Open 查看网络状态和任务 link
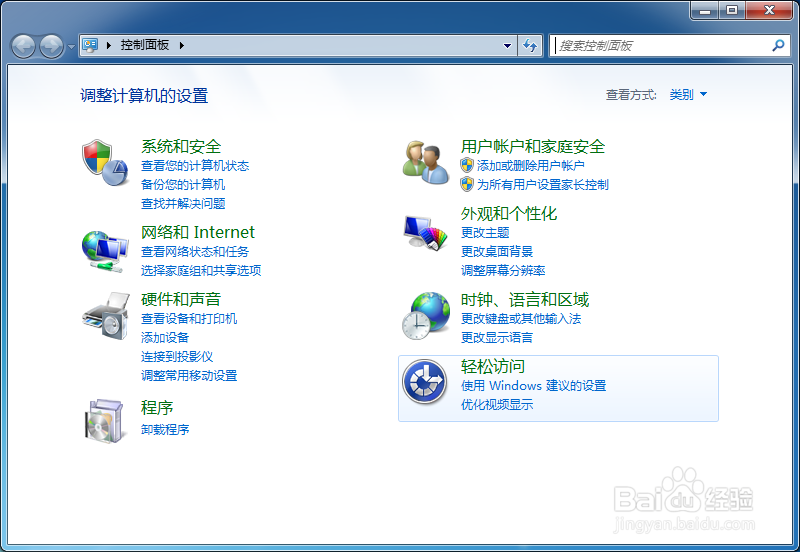The image size is (800, 552). click(x=195, y=251)
